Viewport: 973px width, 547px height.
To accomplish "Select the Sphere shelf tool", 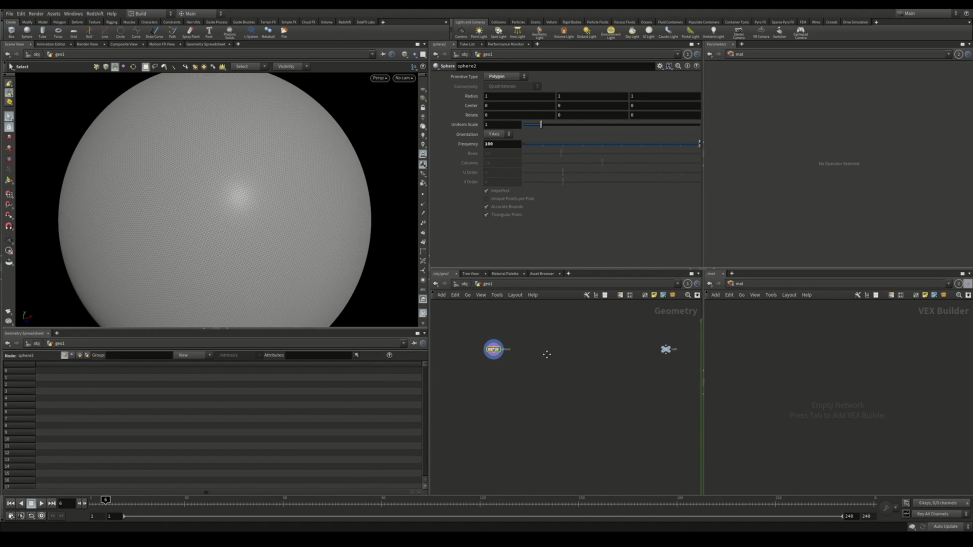I will click(x=27, y=32).
